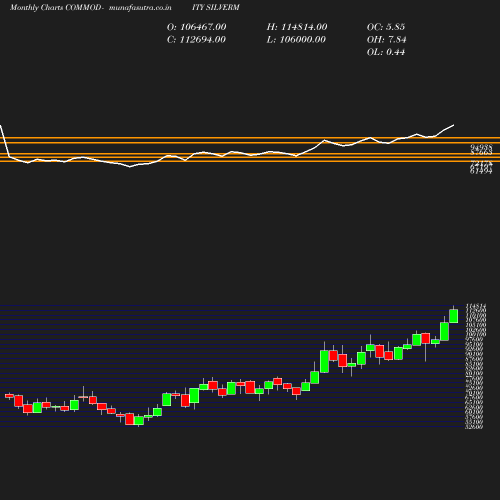Click the "OH: 7.84" percentage value
The image size is (500, 500).
[x=386, y=40]
